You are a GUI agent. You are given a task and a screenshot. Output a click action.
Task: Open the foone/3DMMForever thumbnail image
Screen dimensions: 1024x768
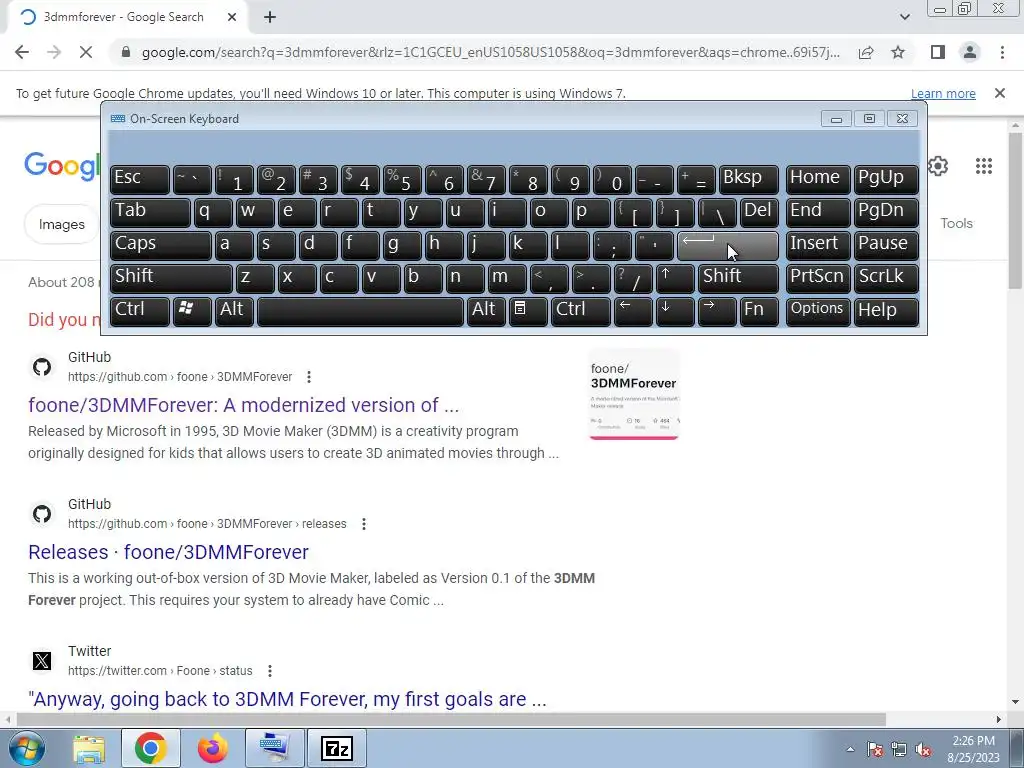pos(633,394)
